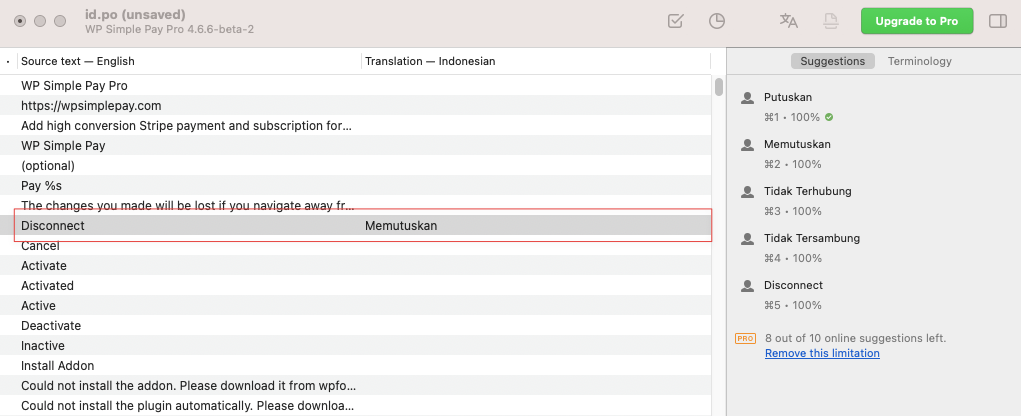
Task: Open the 'Remove this limitation' link
Action: tap(822, 354)
